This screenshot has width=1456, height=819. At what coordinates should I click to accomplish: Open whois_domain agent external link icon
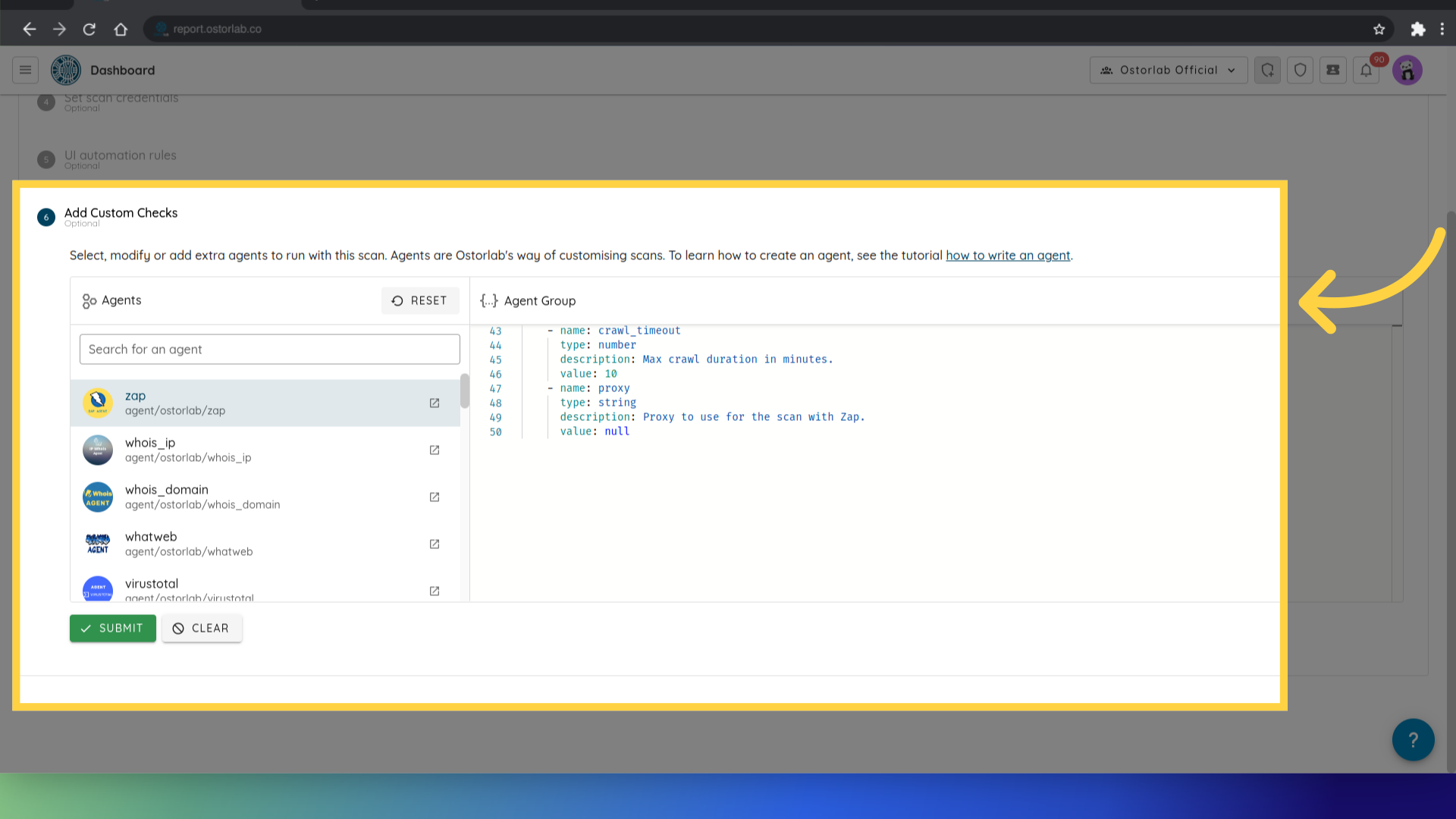click(435, 497)
